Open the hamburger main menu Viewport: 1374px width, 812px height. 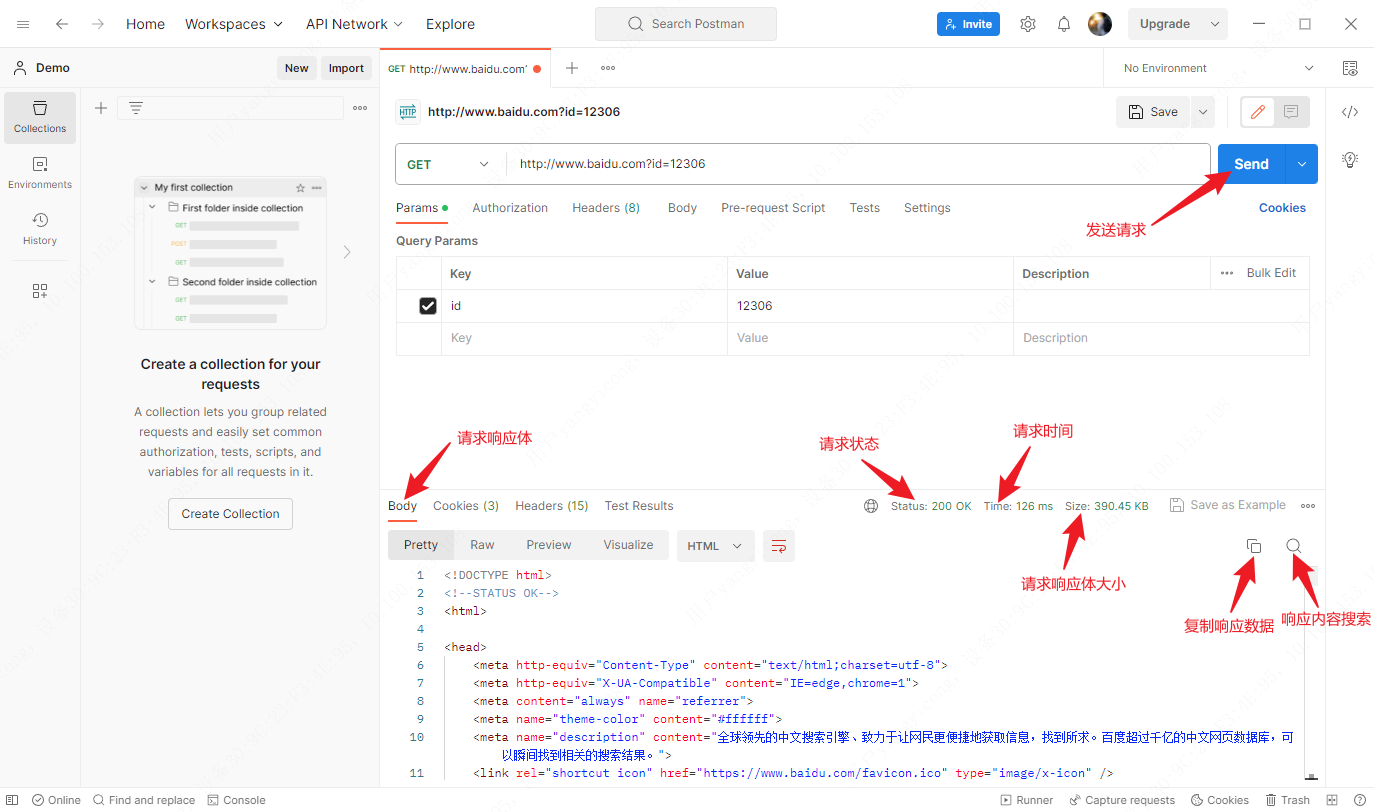(23, 24)
